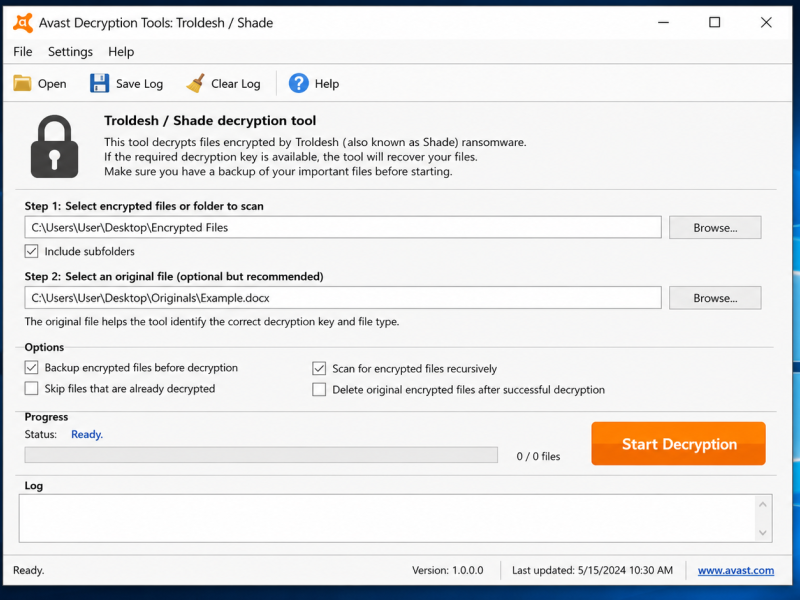This screenshot has width=800, height=600.
Task: Click the Start Decryption button
Action: [x=679, y=443]
